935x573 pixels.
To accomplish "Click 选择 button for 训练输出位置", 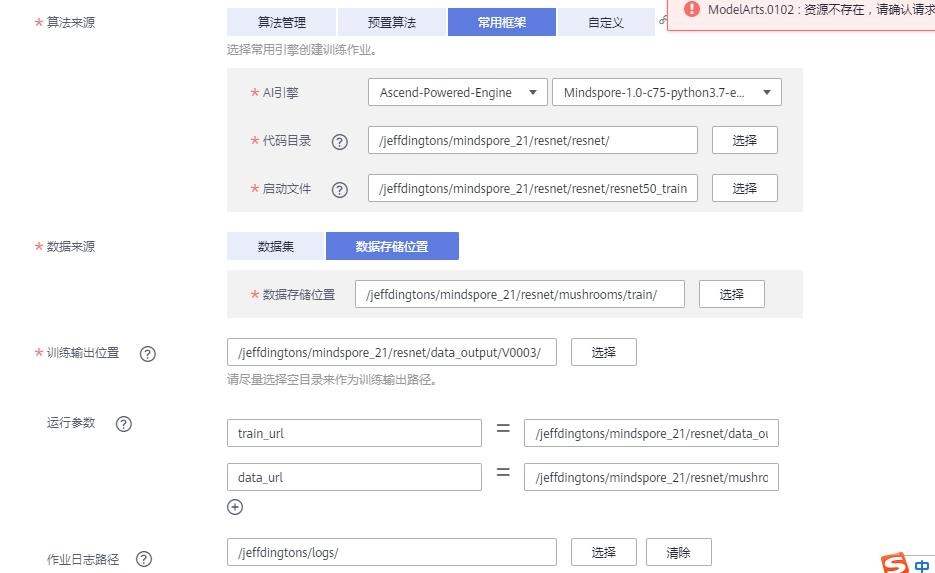I will click(604, 352).
